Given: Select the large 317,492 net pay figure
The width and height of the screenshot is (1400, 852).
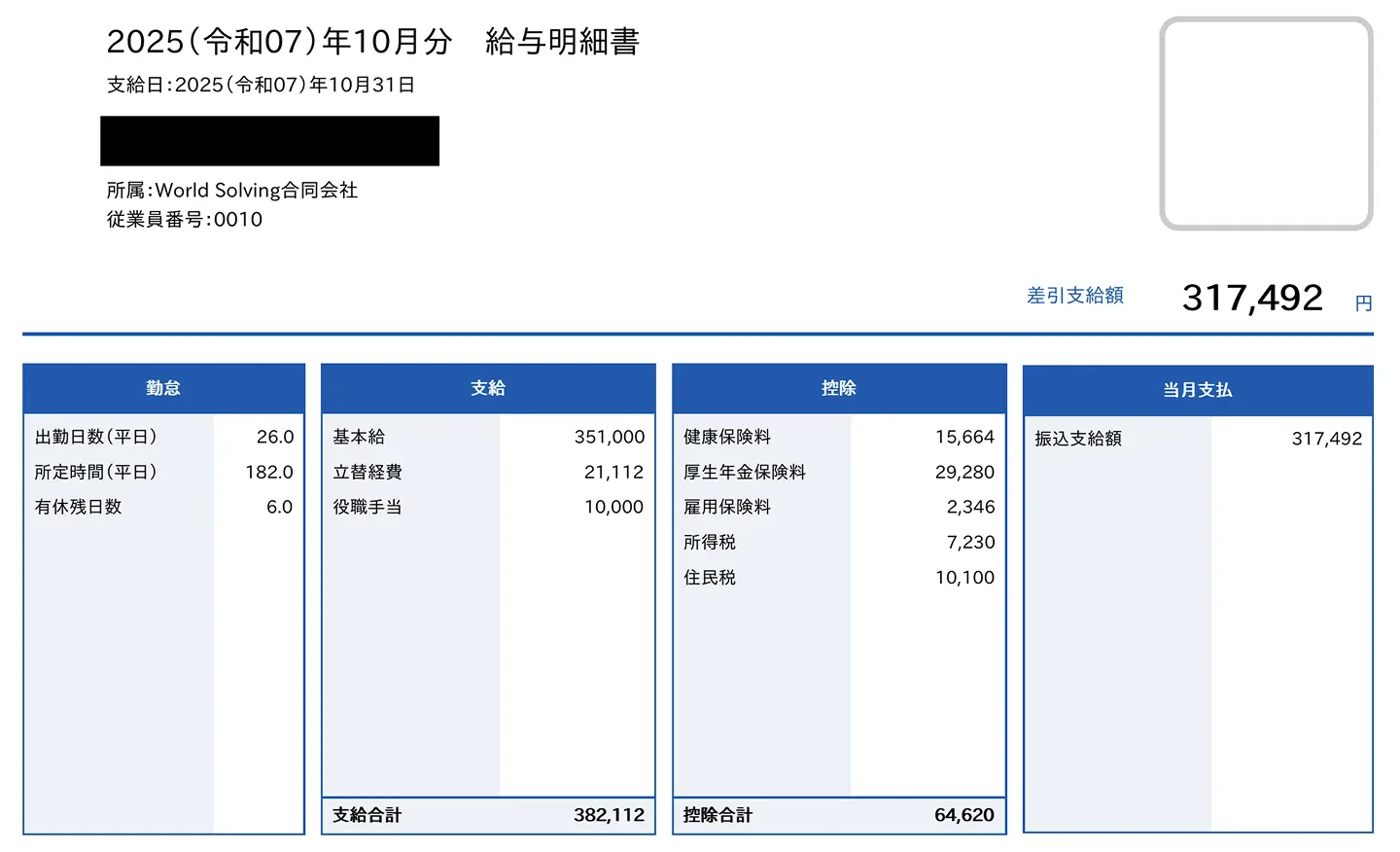Looking at the screenshot, I should [1252, 298].
